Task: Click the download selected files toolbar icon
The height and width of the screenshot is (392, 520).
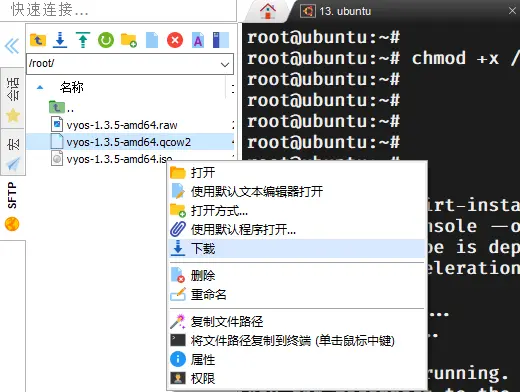Action: (60, 40)
